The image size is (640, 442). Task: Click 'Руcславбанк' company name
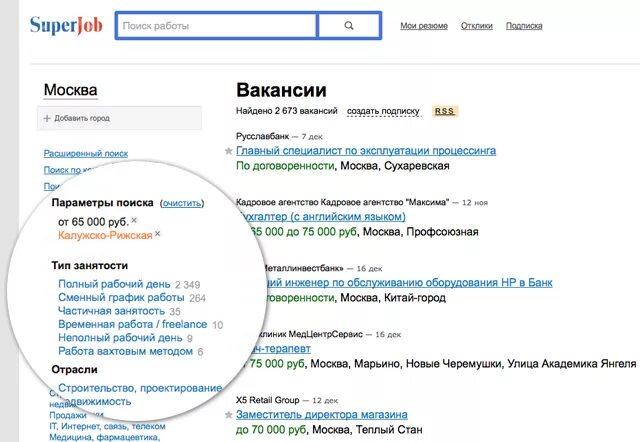coord(262,136)
